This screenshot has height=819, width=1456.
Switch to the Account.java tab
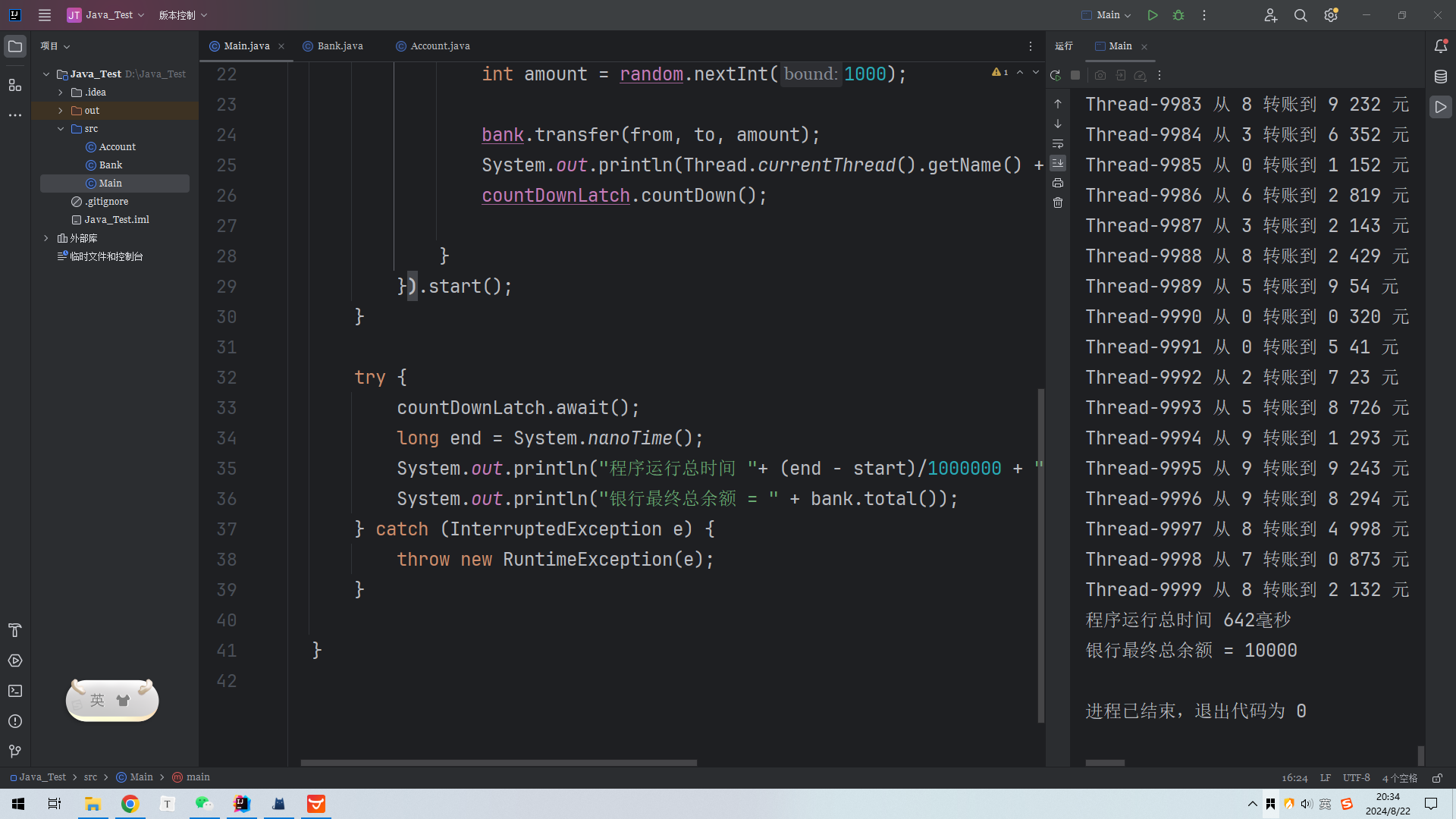pos(433,46)
